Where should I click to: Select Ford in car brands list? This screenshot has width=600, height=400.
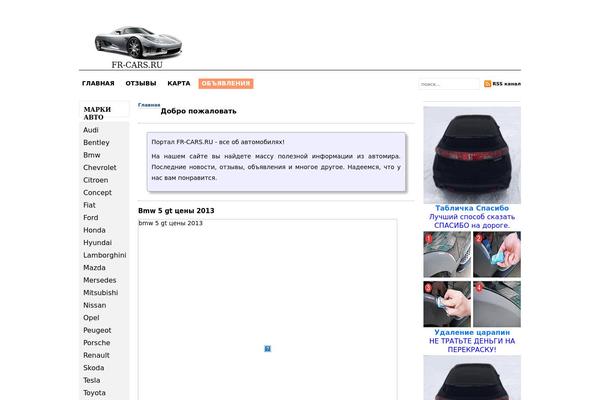(x=91, y=217)
